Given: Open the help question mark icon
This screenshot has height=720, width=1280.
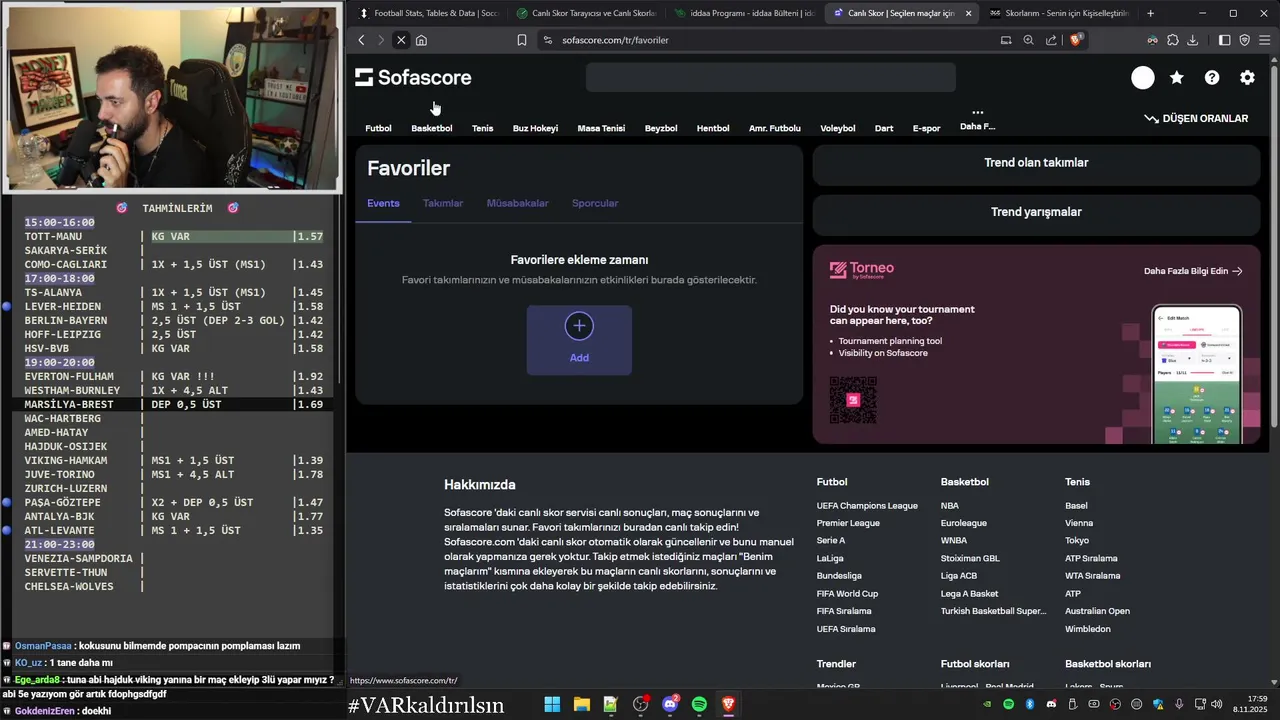Looking at the screenshot, I should pos(1212,78).
